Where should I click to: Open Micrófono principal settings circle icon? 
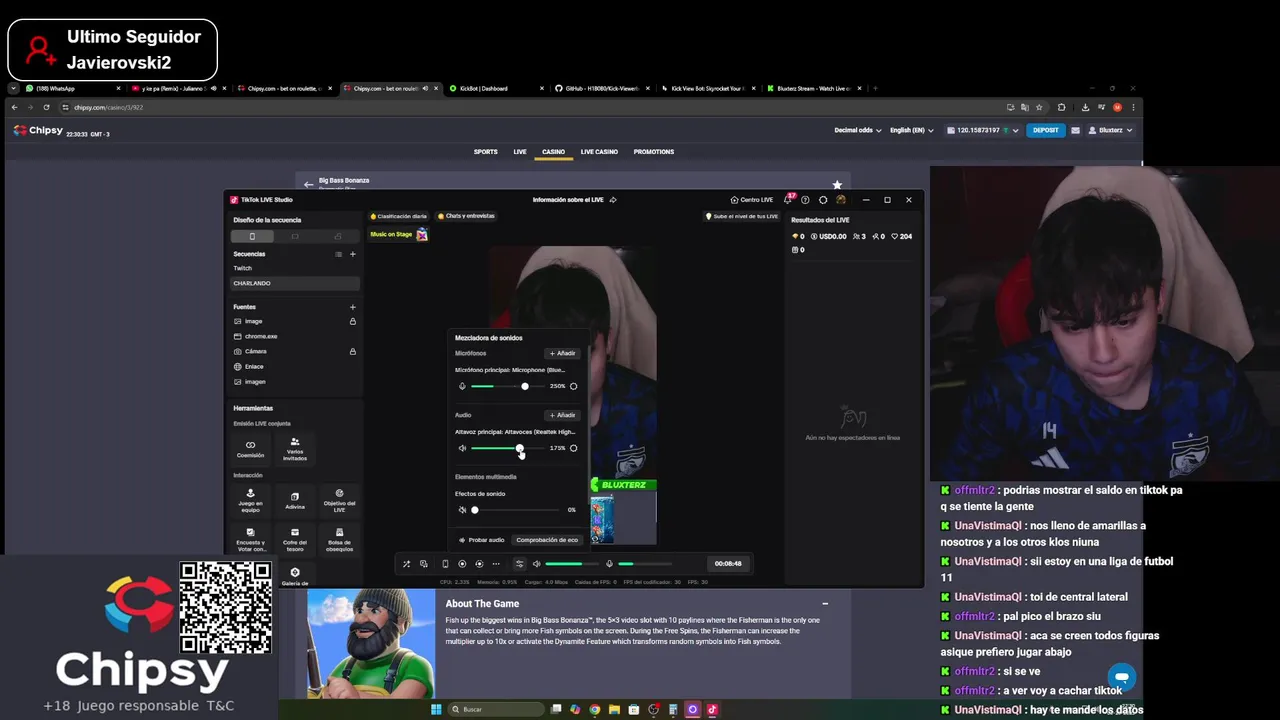(x=573, y=386)
